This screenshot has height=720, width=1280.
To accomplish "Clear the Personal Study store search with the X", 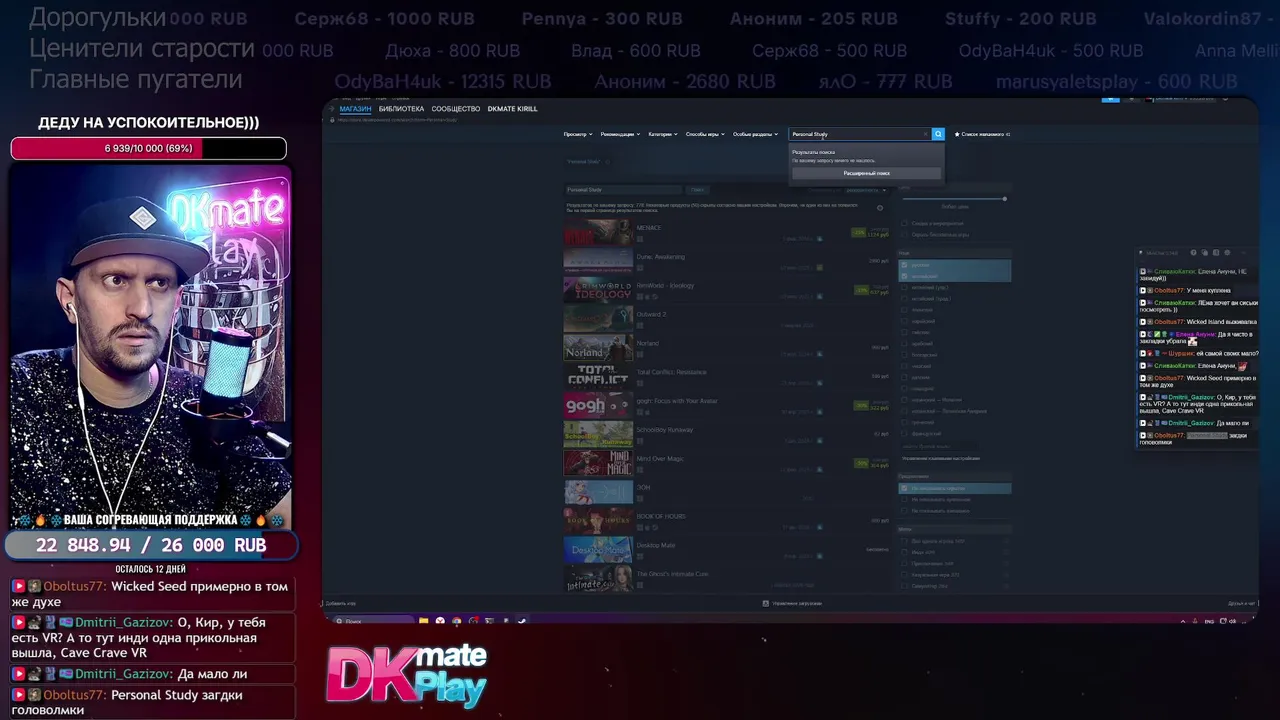I will pos(925,134).
